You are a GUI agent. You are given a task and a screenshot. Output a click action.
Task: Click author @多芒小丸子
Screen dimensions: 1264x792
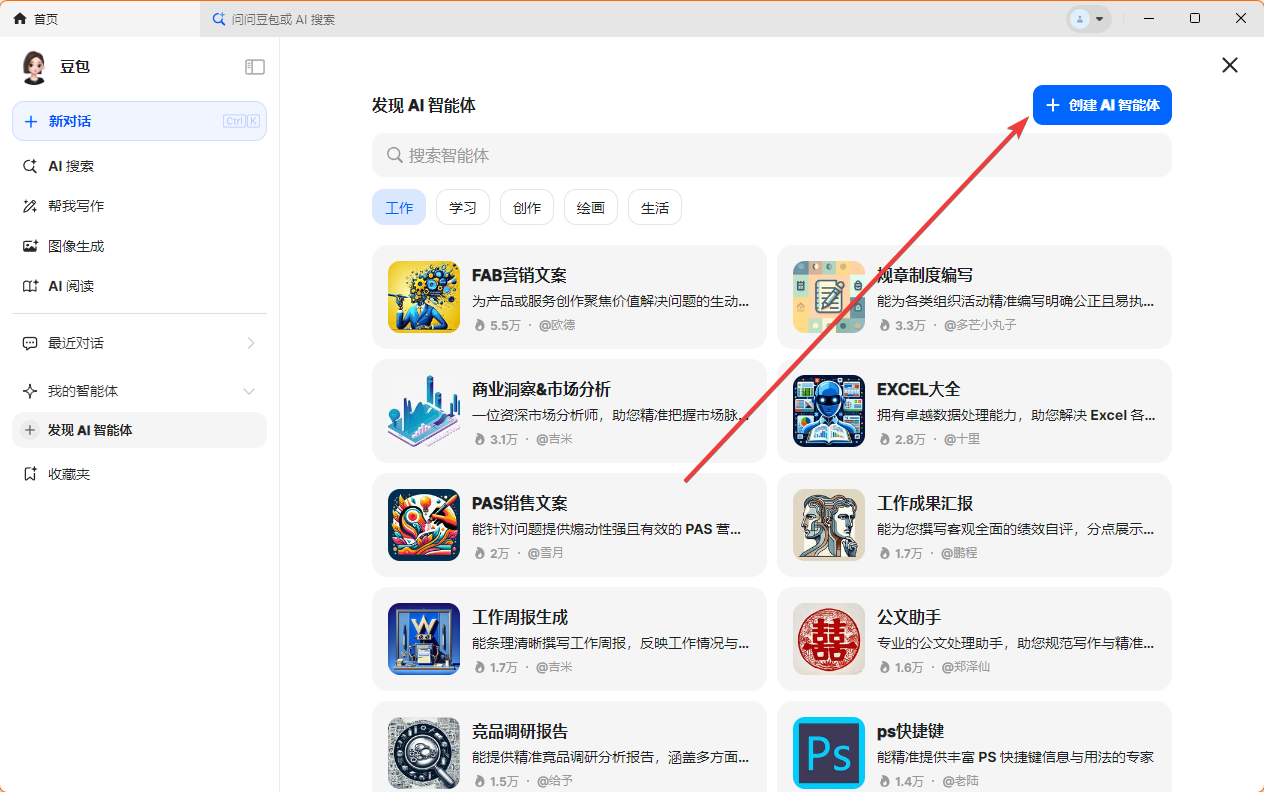tap(979, 325)
